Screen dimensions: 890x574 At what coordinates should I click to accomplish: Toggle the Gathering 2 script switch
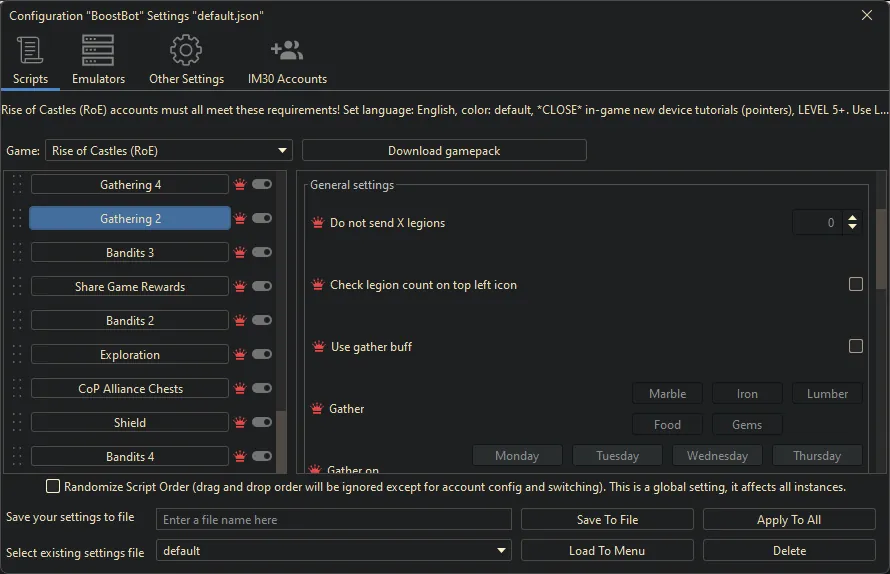(x=262, y=218)
